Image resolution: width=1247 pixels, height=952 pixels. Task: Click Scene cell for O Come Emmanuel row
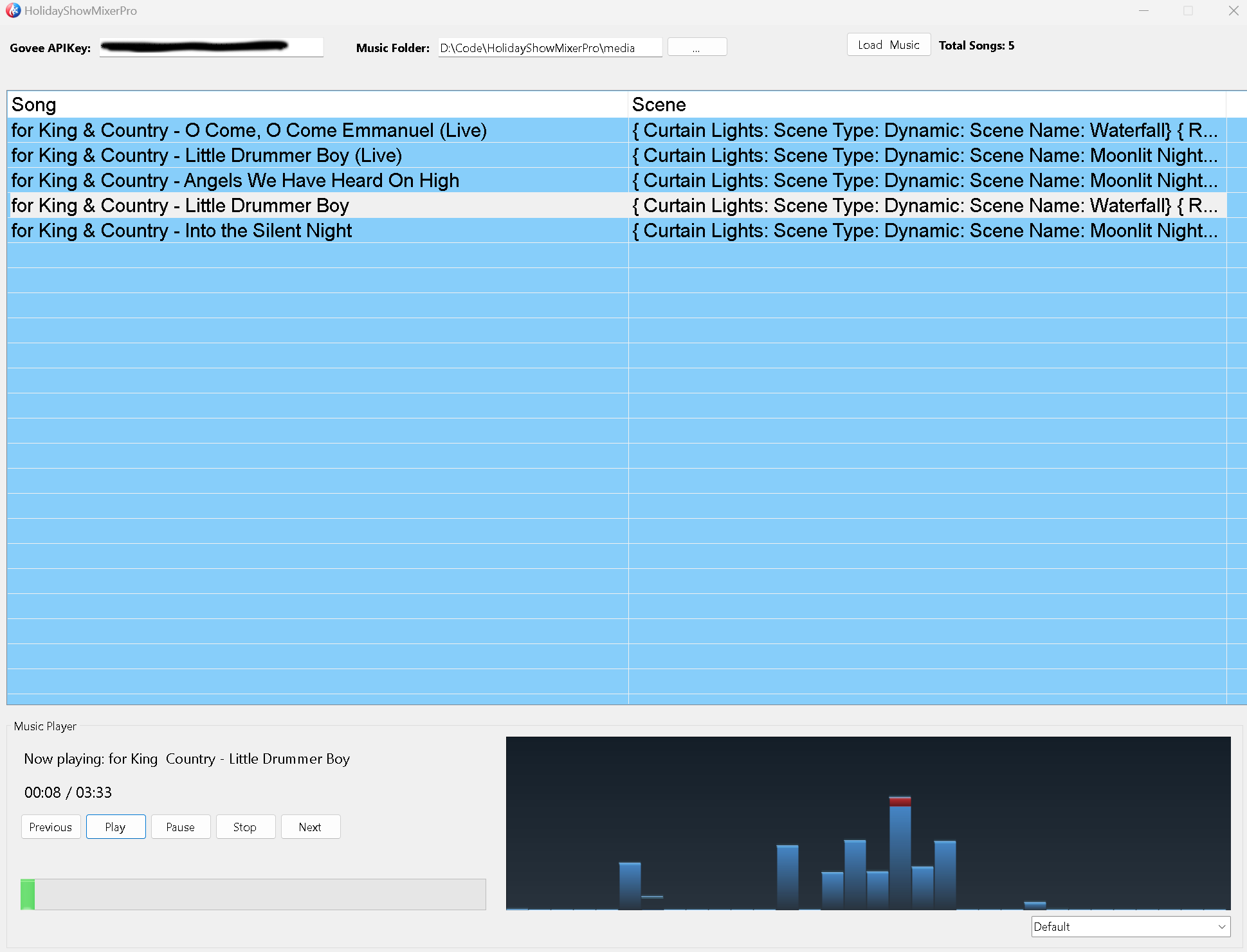click(927, 130)
